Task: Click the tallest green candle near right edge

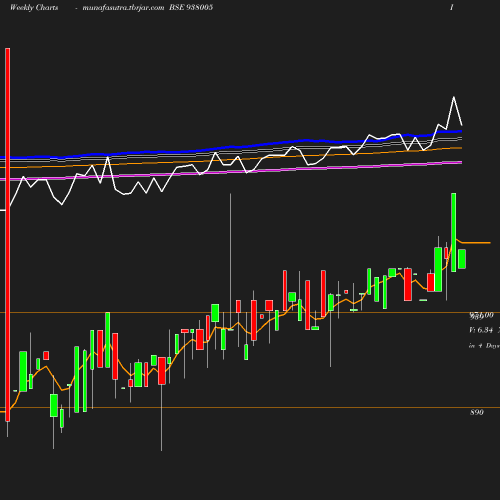Action: tap(454, 232)
